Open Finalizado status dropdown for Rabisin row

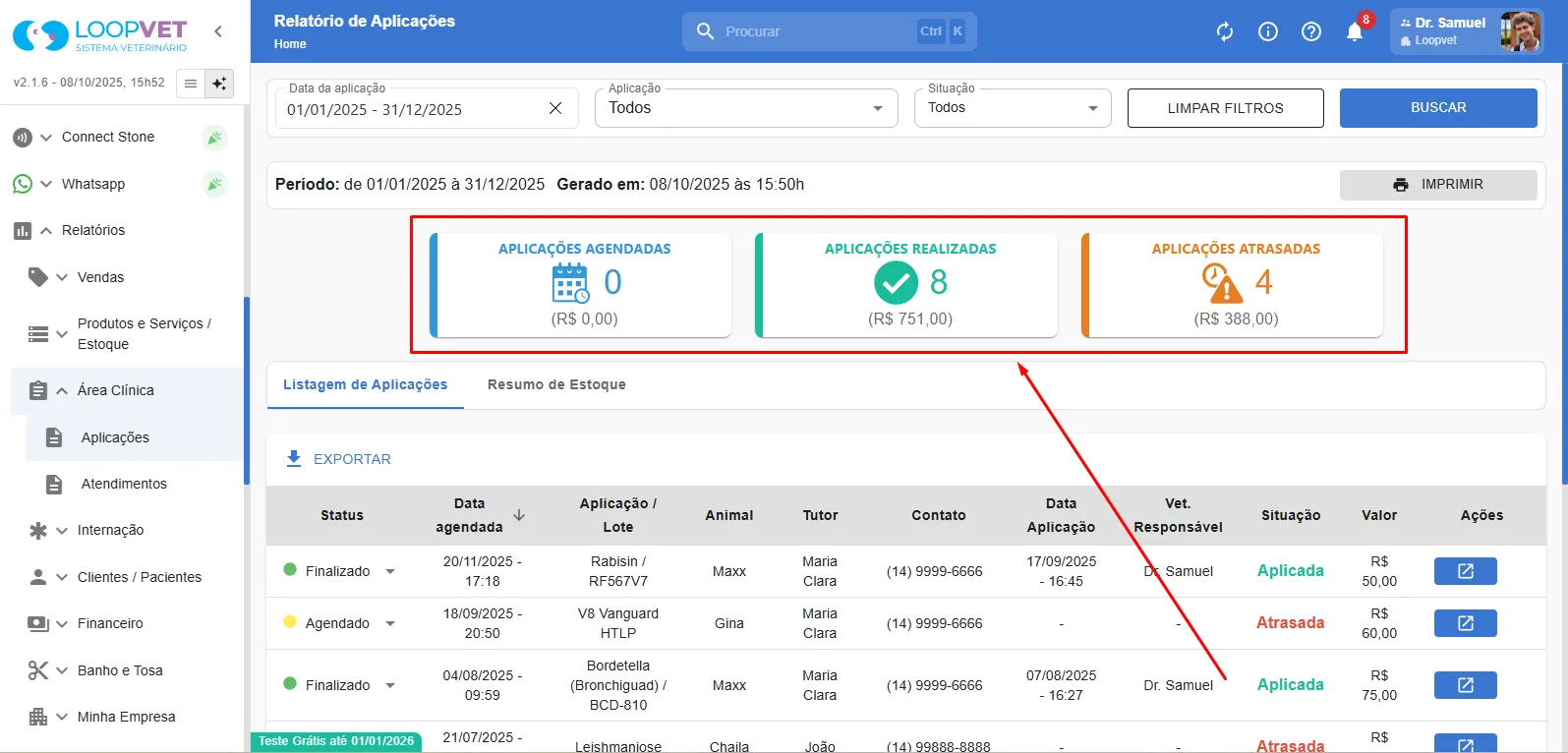[390, 571]
